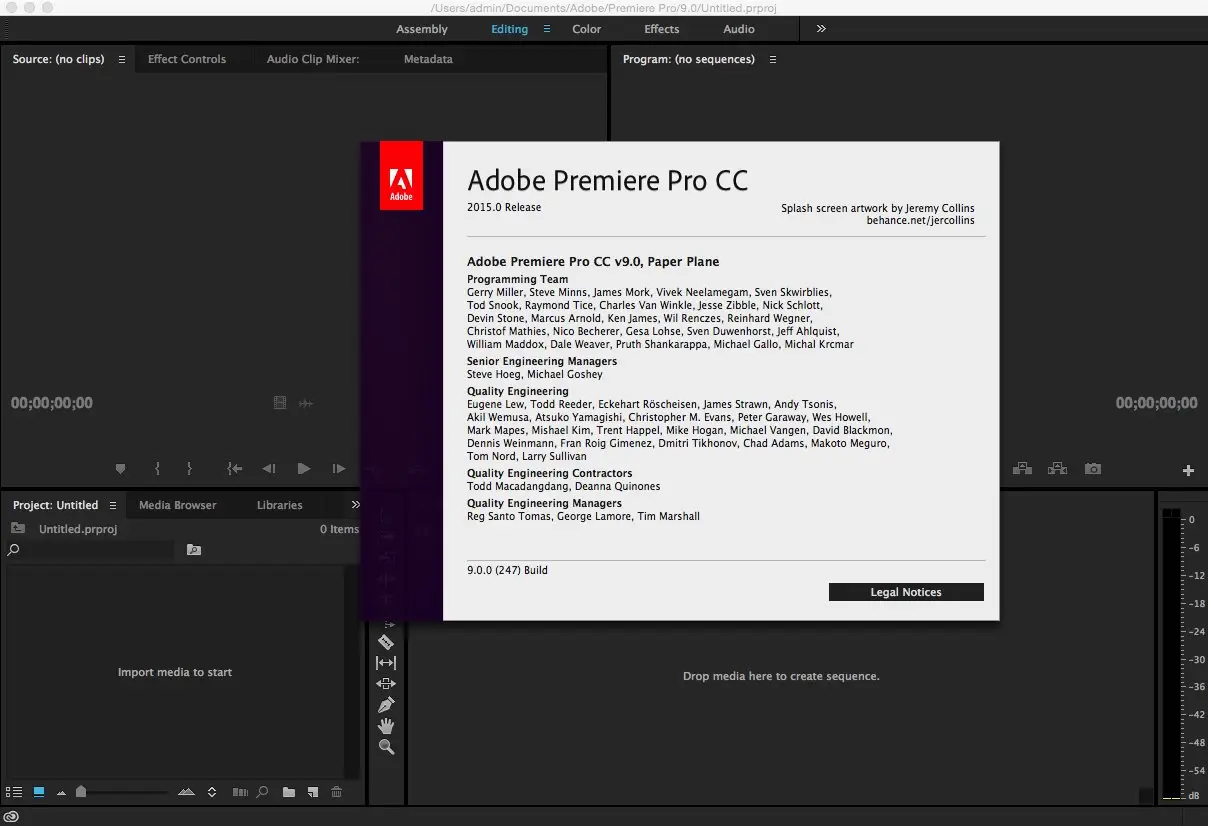Image resolution: width=1208 pixels, height=826 pixels.
Task: Select the Slide tool
Action: point(386,684)
